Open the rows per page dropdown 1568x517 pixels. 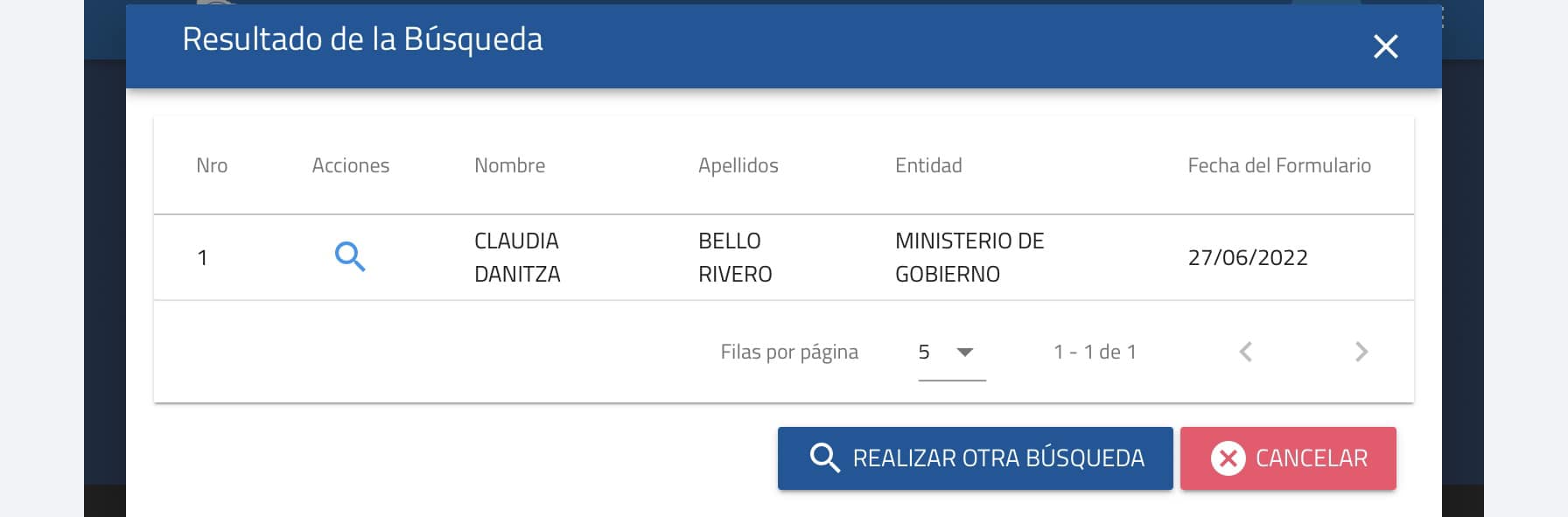pos(951,352)
